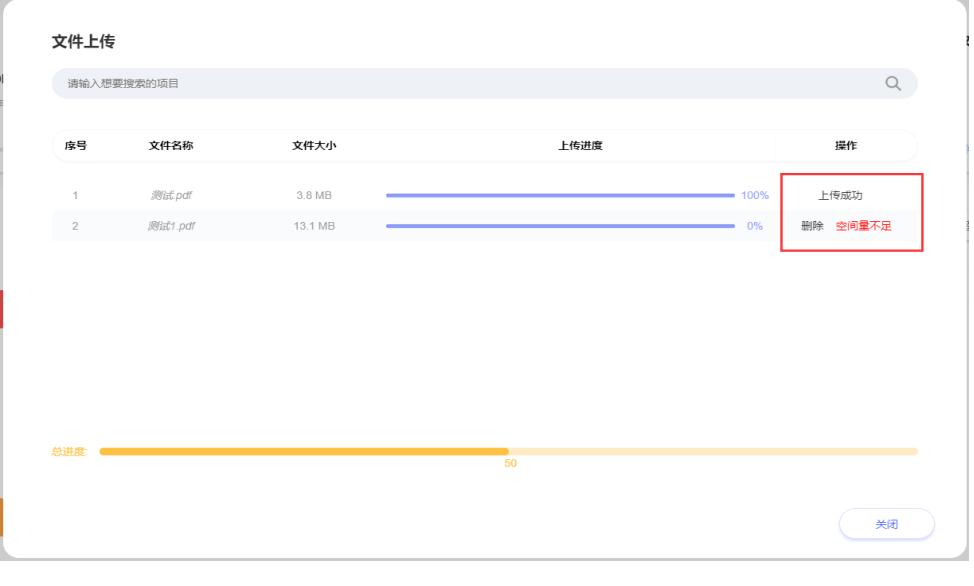This screenshot has height=586, width=974.
Task: Click the 100% progress label
Action: pyautogui.click(x=755, y=195)
